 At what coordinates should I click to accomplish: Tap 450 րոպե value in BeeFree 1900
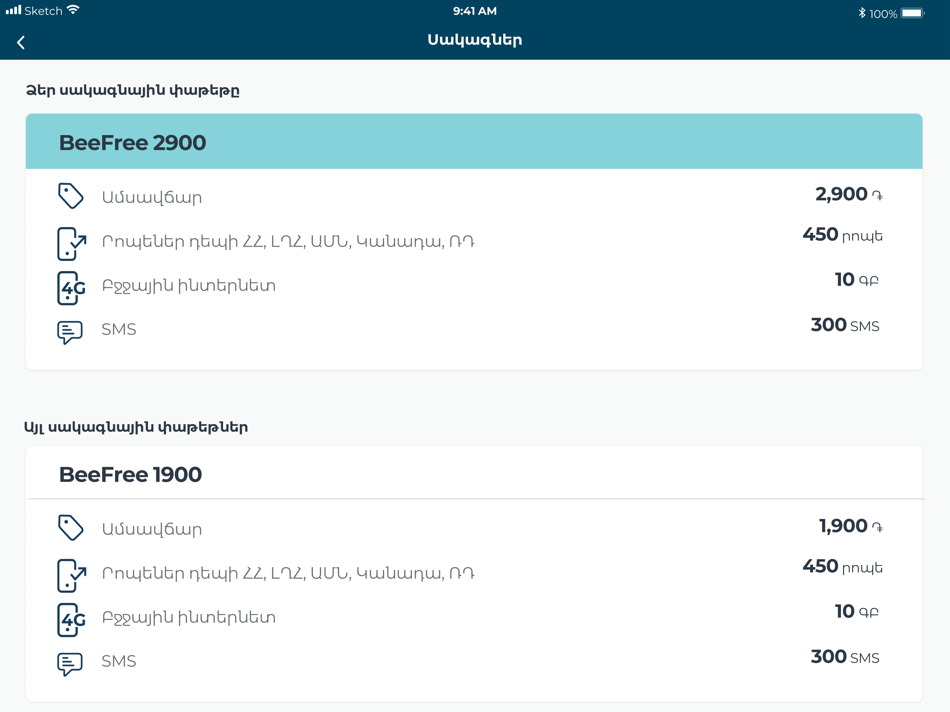[842, 566]
